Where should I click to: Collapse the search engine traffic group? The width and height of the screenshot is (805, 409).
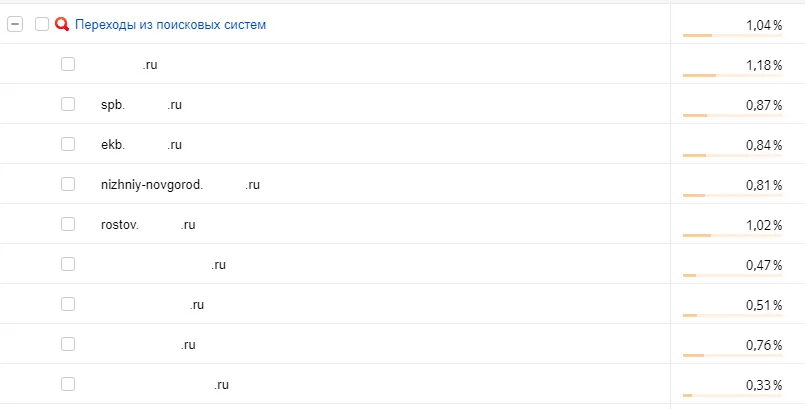15,24
